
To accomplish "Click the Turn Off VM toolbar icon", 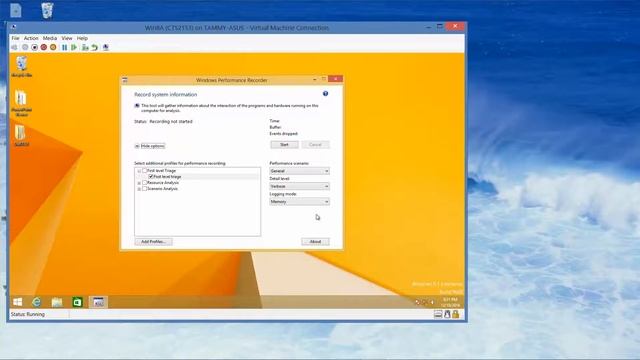I will point(35,48).
